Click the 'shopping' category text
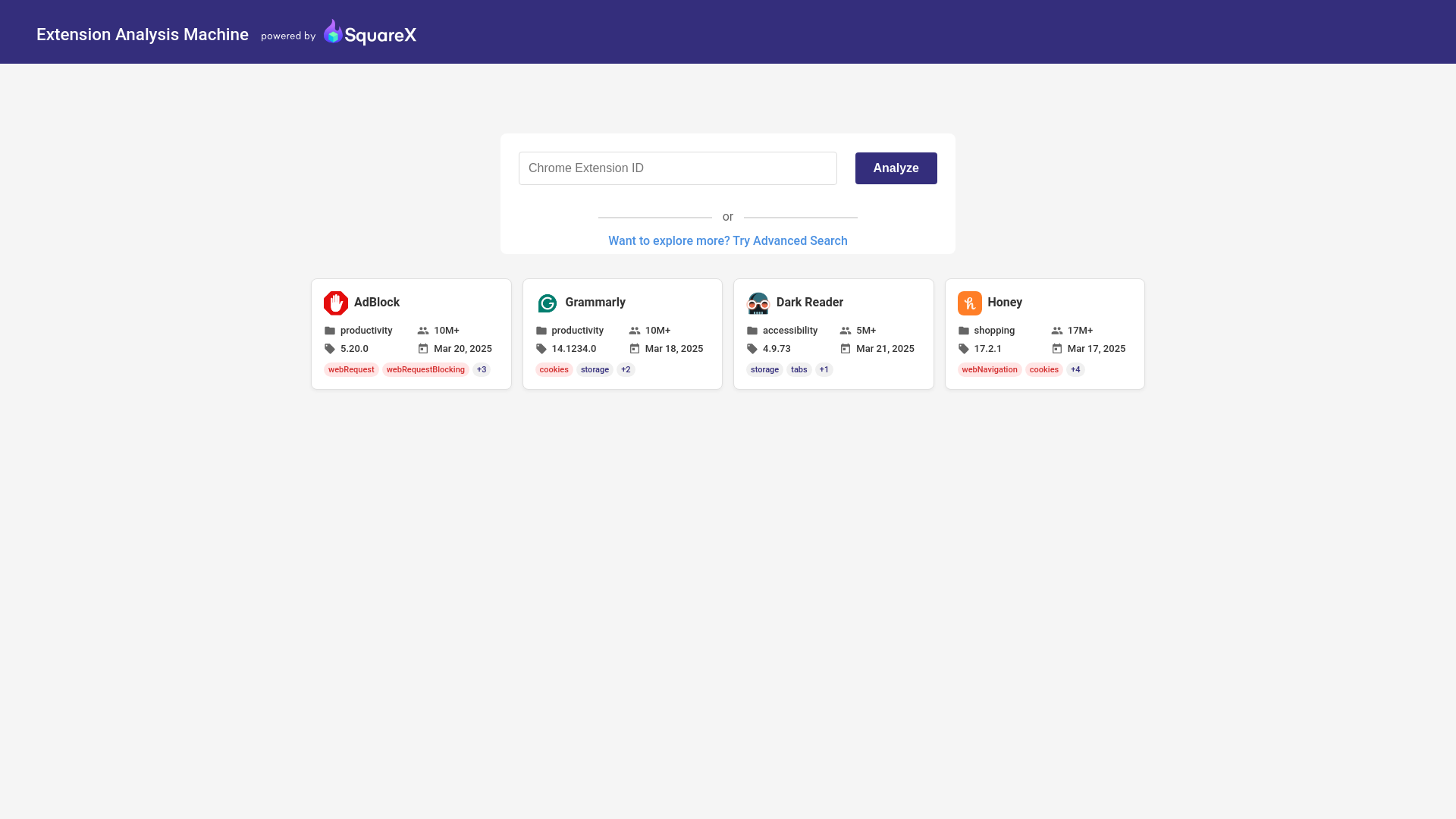 point(994,331)
